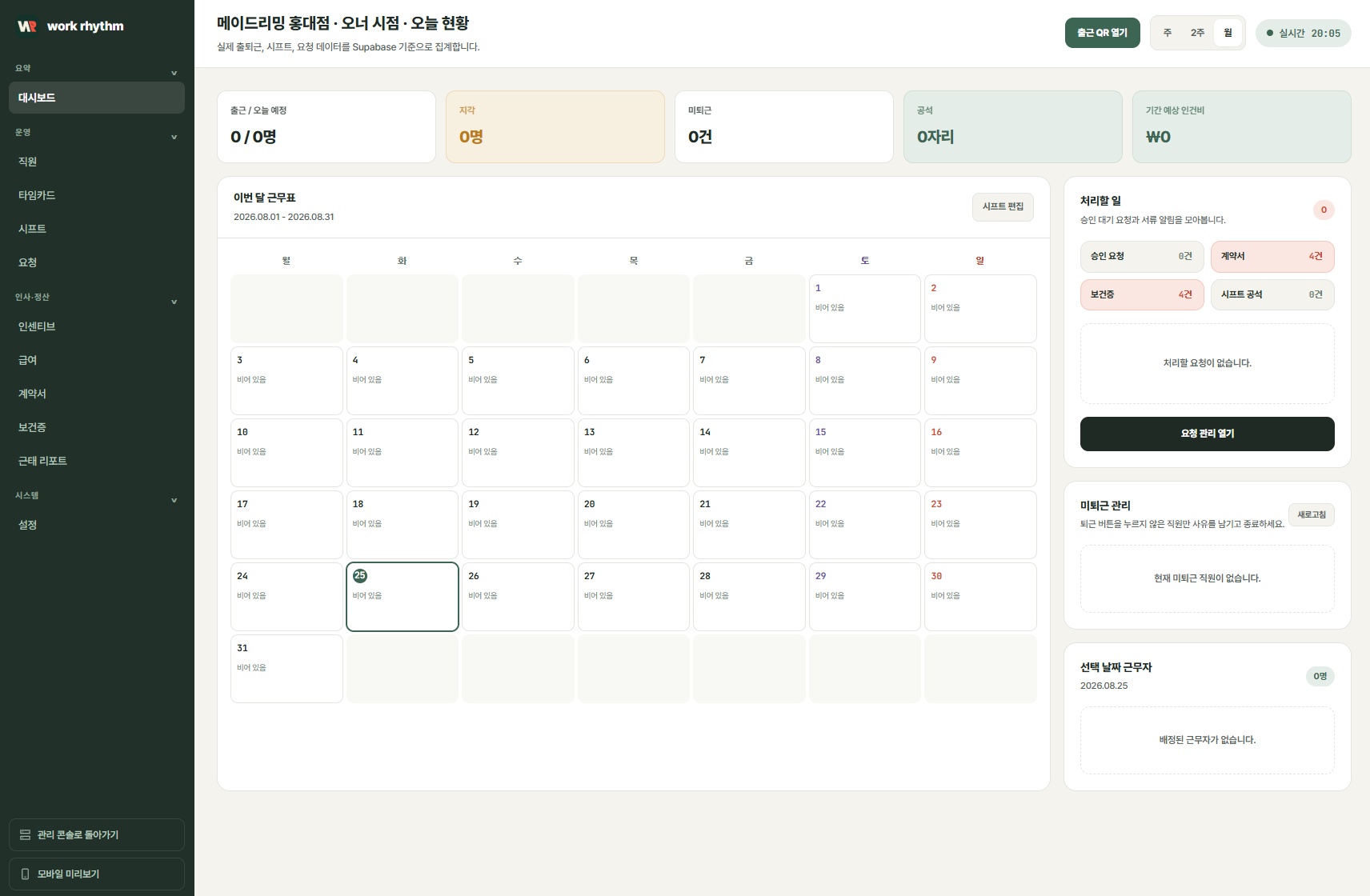Collapse the 운영 sidebar section
The width and height of the screenshot is (1370, 896).
(174, 137)
